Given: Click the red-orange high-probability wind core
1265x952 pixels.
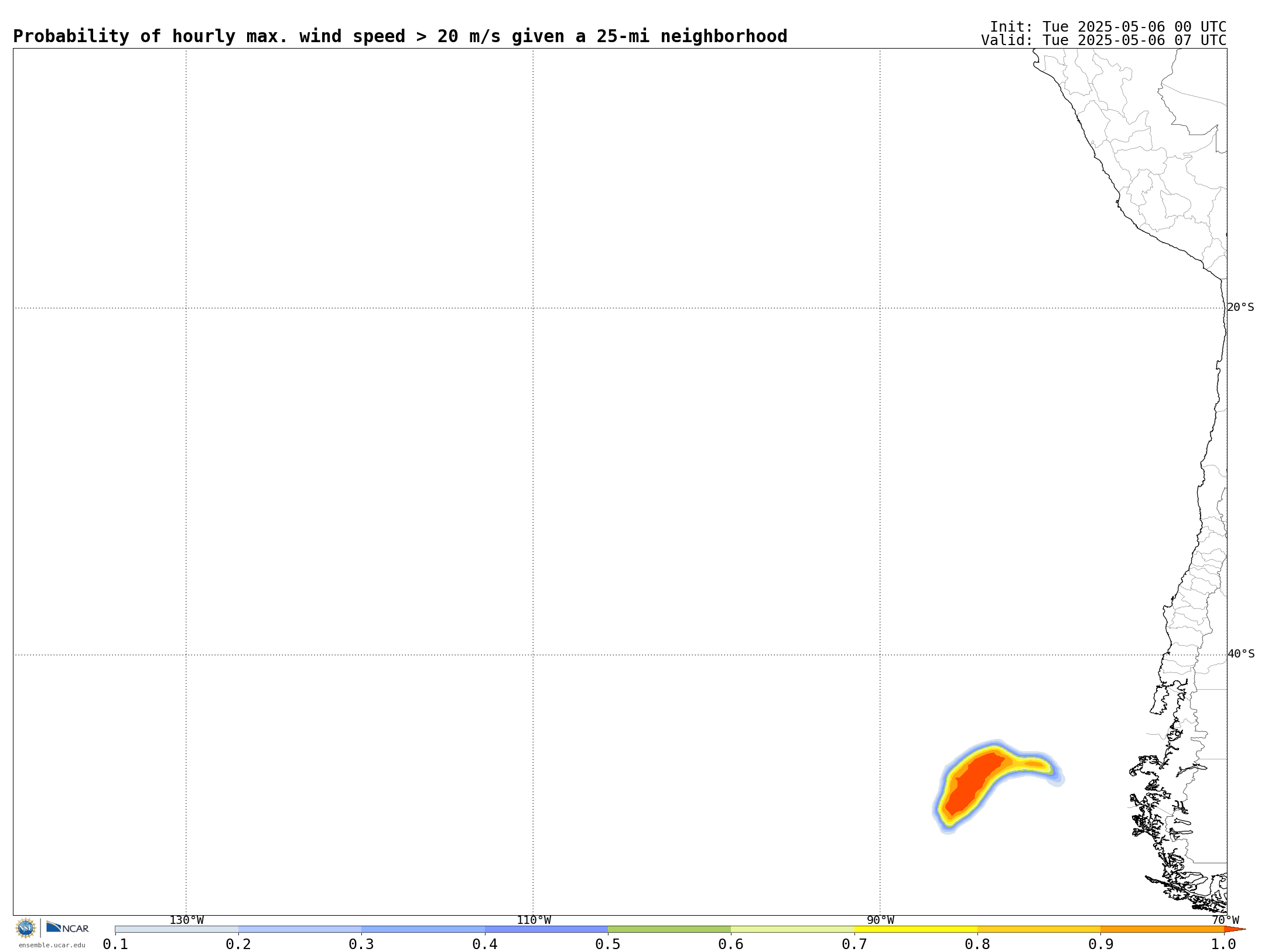Looking at the screenshot, I should tap(972, 783).
